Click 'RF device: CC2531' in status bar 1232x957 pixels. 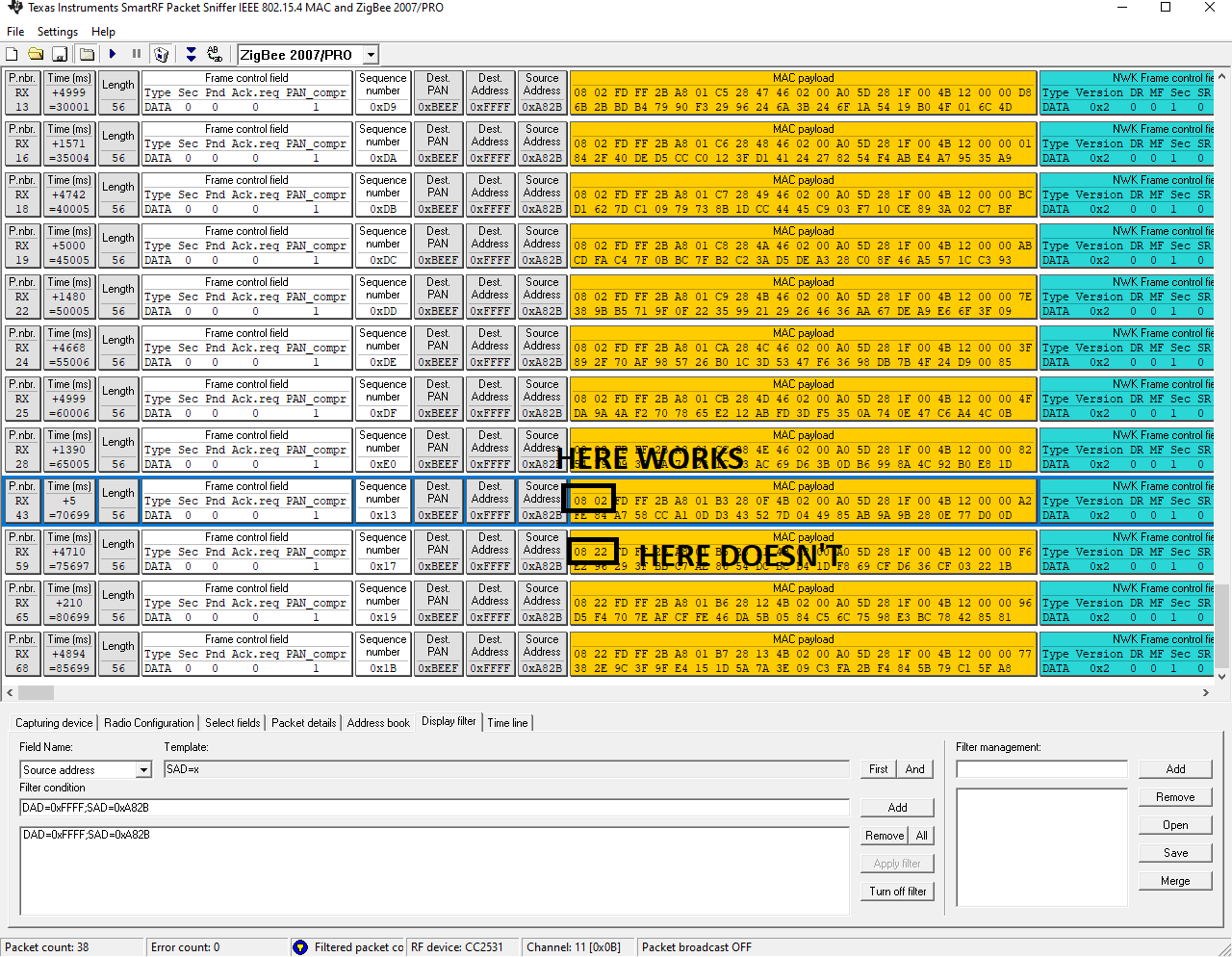click(457, 947)
